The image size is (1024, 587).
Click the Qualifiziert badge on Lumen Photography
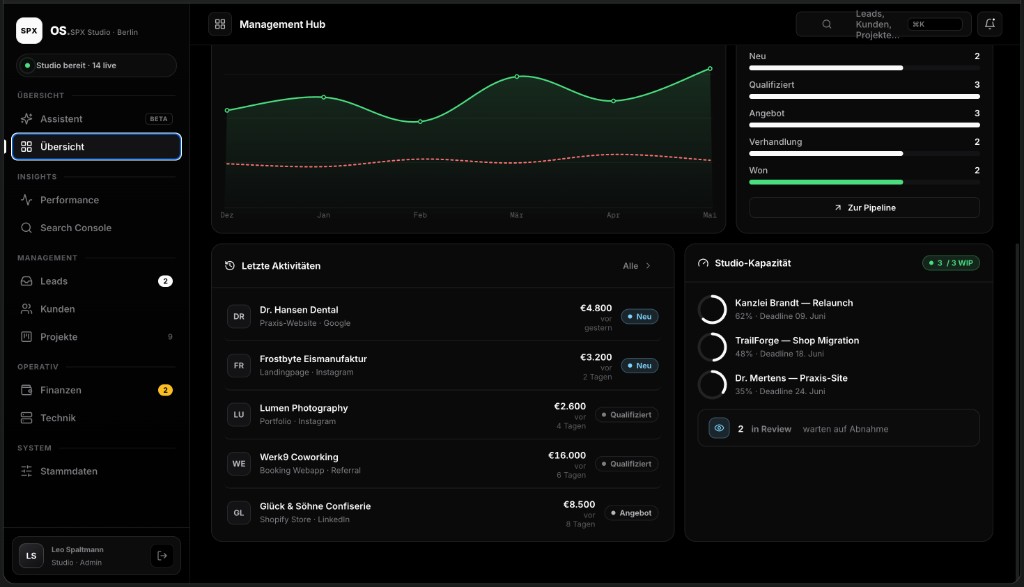tap(626, 415)
